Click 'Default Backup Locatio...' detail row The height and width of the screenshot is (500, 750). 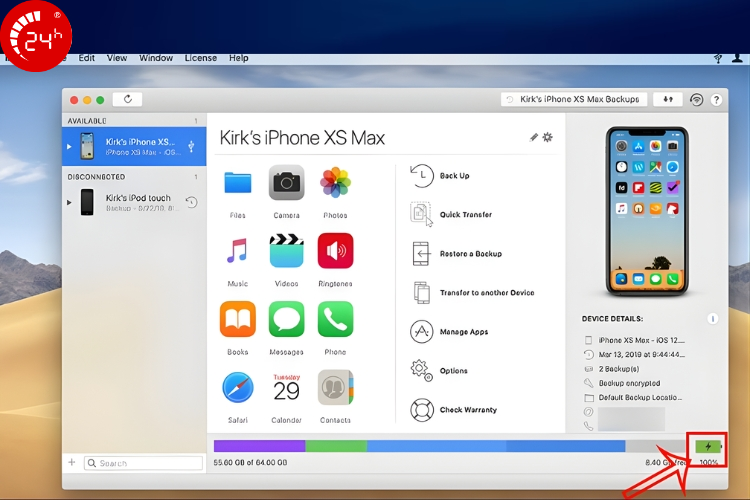pos(633,398)
